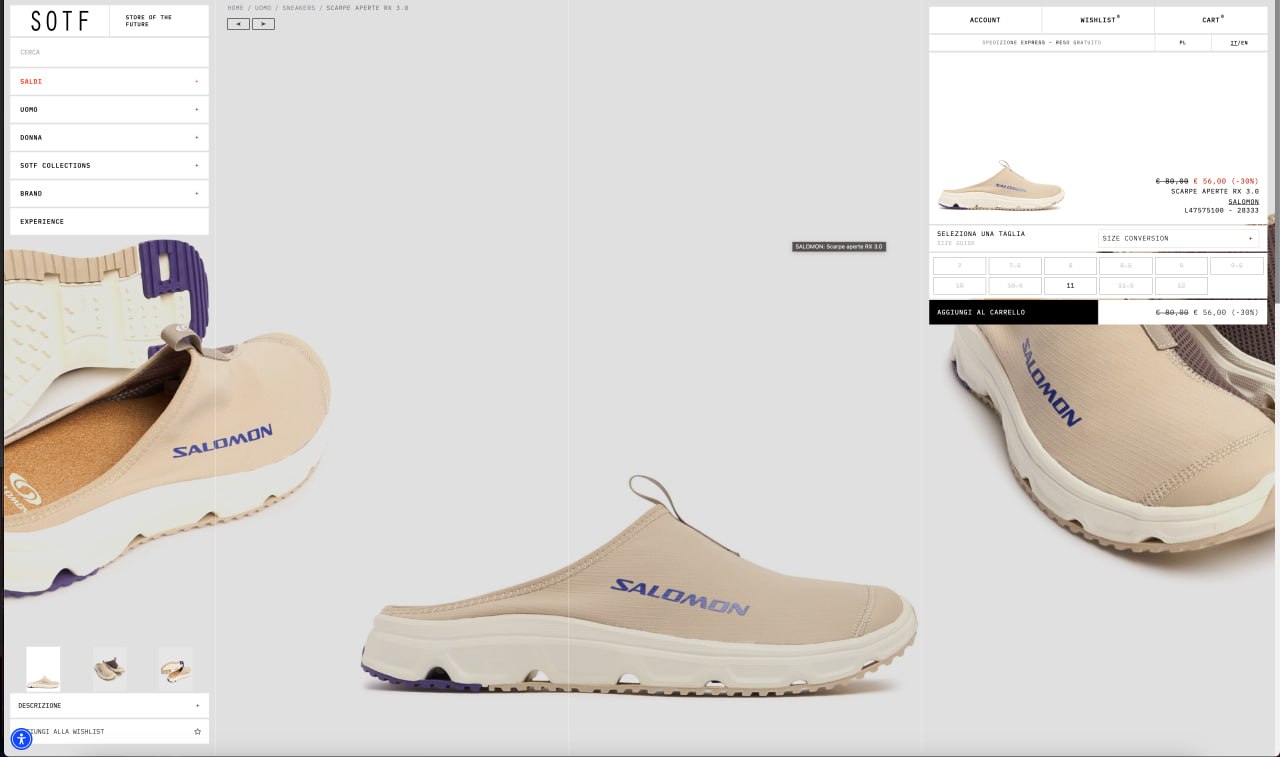Image resolution: width=1280 pixels, height=757 pixels.
Task: Select size 7
Action: 959,266
